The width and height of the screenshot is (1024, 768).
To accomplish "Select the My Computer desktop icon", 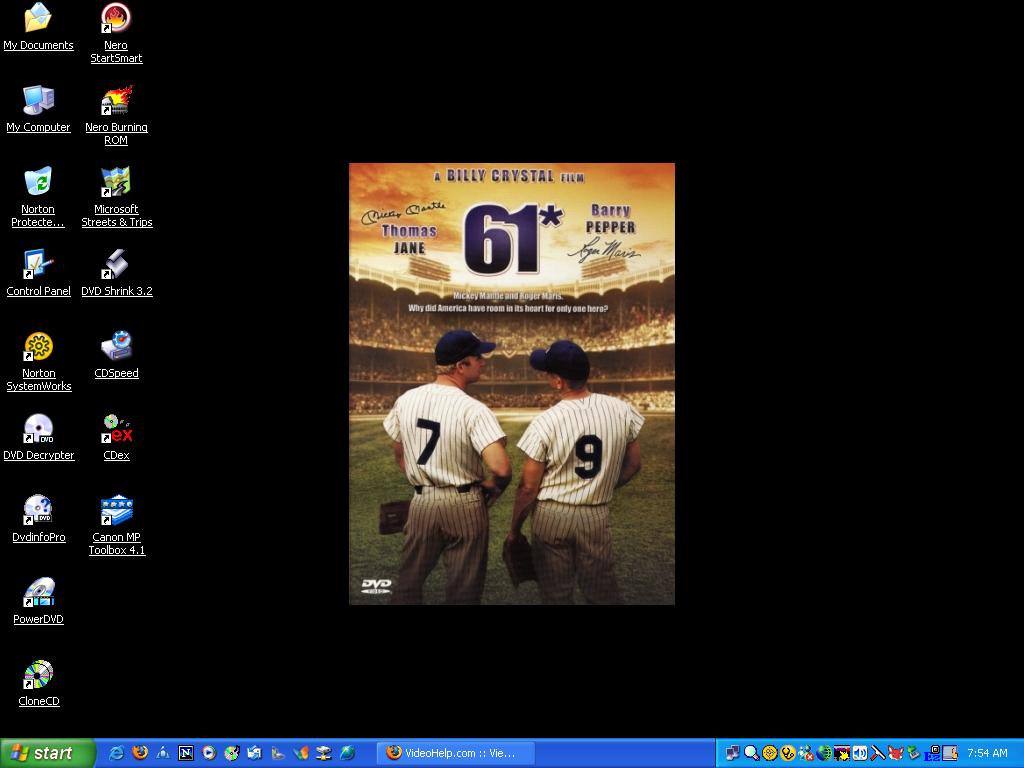I will click(x=38, y=108).
